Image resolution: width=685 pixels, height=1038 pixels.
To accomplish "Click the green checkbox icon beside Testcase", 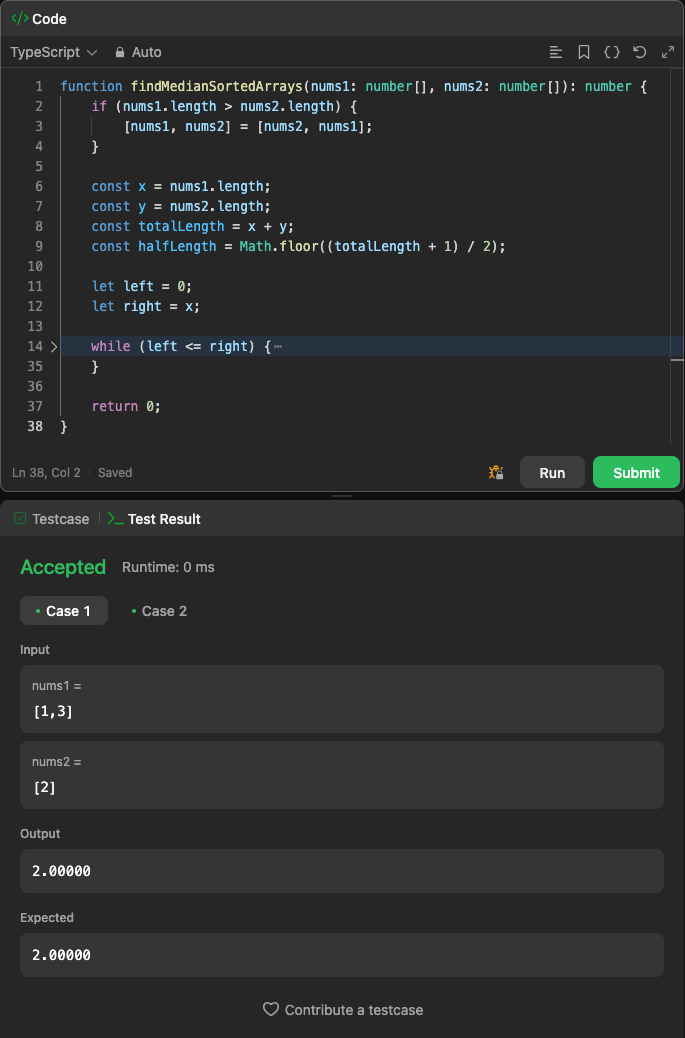I will tap(21, 518).
